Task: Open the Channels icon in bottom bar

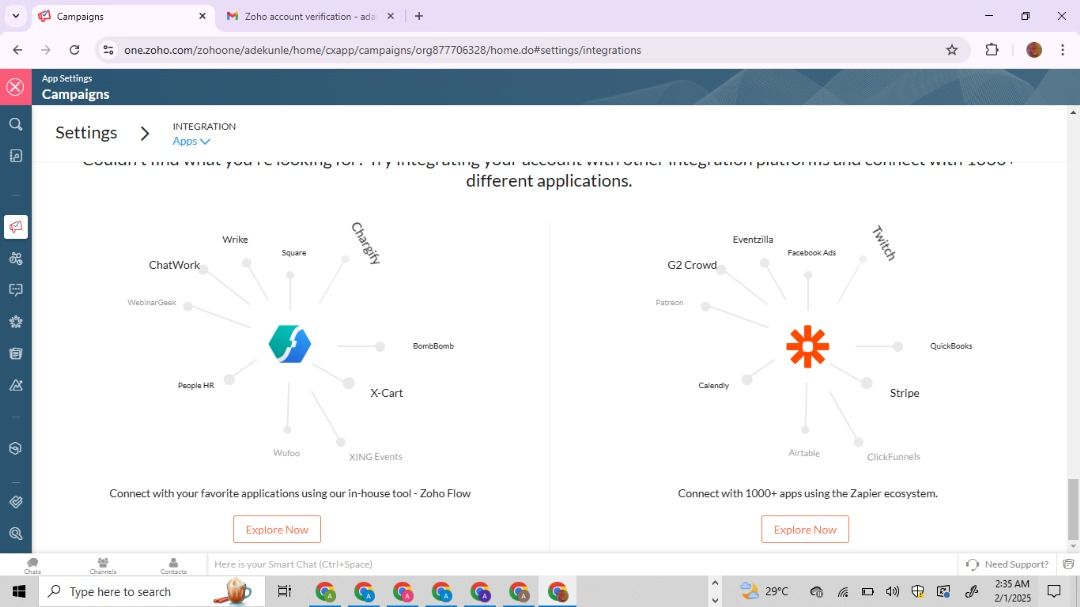Action: 103,566
